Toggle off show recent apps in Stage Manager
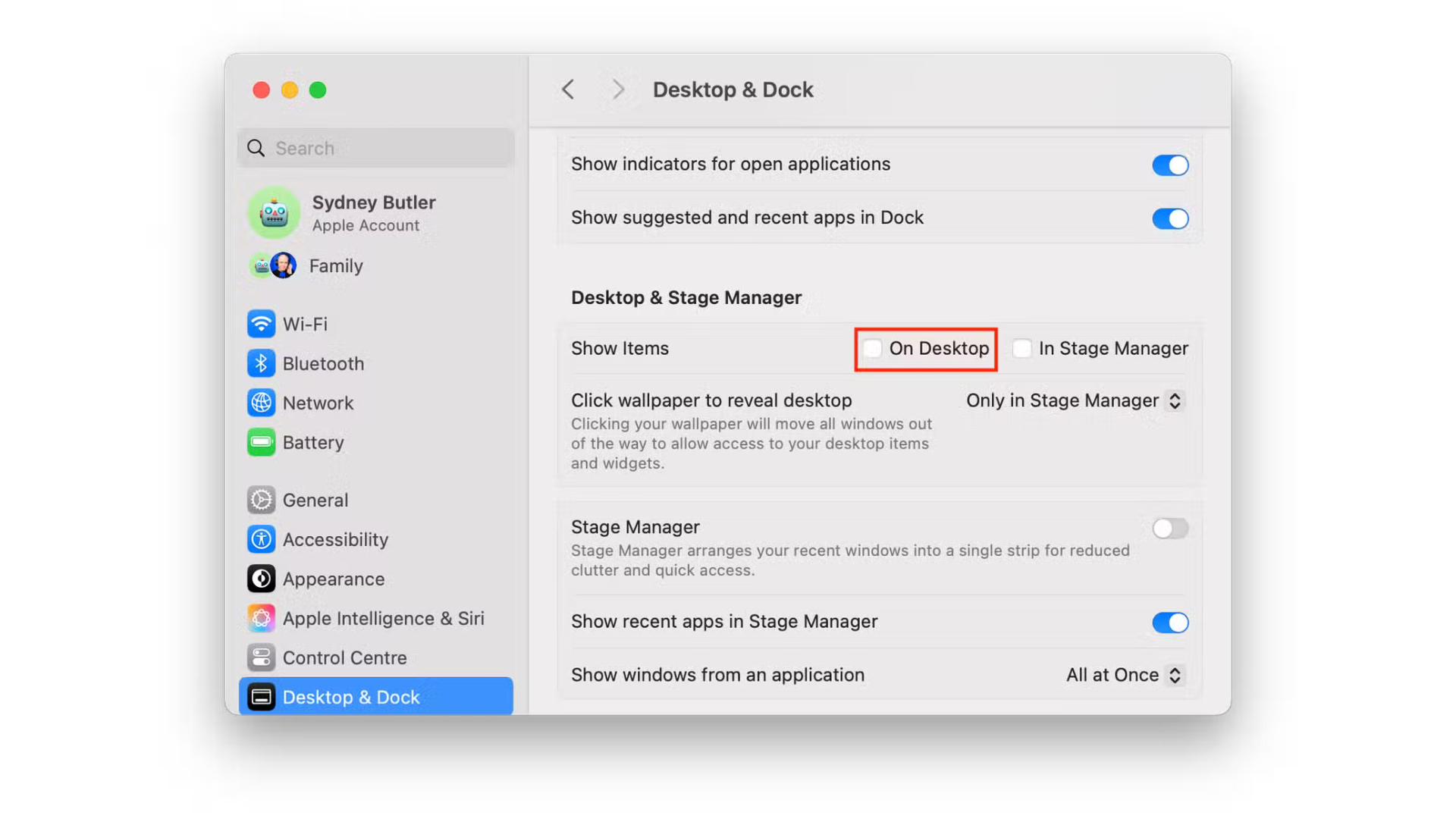 pyautogui.click(x=1169, y=623)
